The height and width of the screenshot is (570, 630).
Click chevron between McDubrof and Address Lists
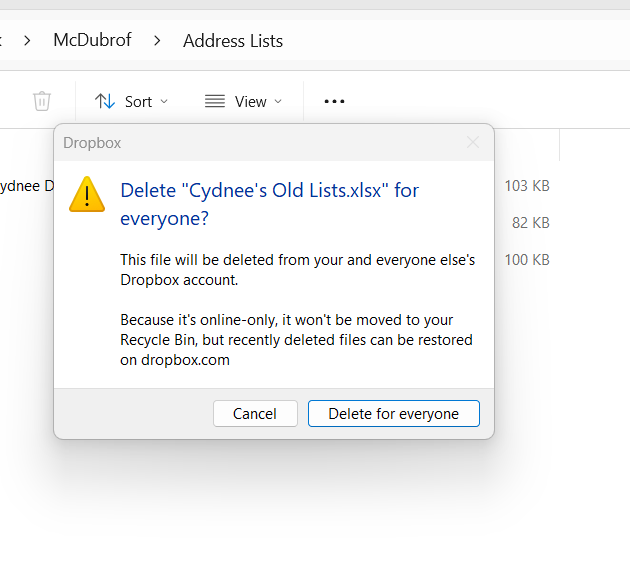157,41
